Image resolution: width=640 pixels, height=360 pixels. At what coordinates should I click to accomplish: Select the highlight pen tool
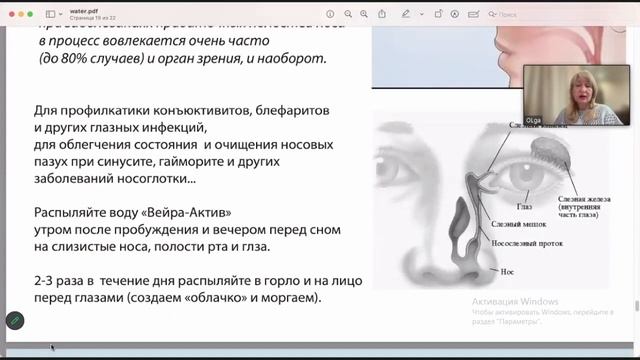point(405,14)
